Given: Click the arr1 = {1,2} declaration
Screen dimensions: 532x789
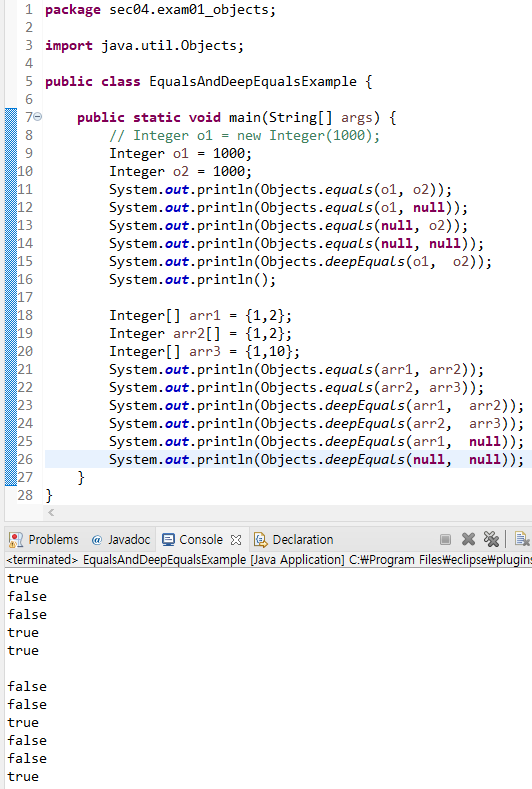Looking at the screenshot, I should 200,316.
